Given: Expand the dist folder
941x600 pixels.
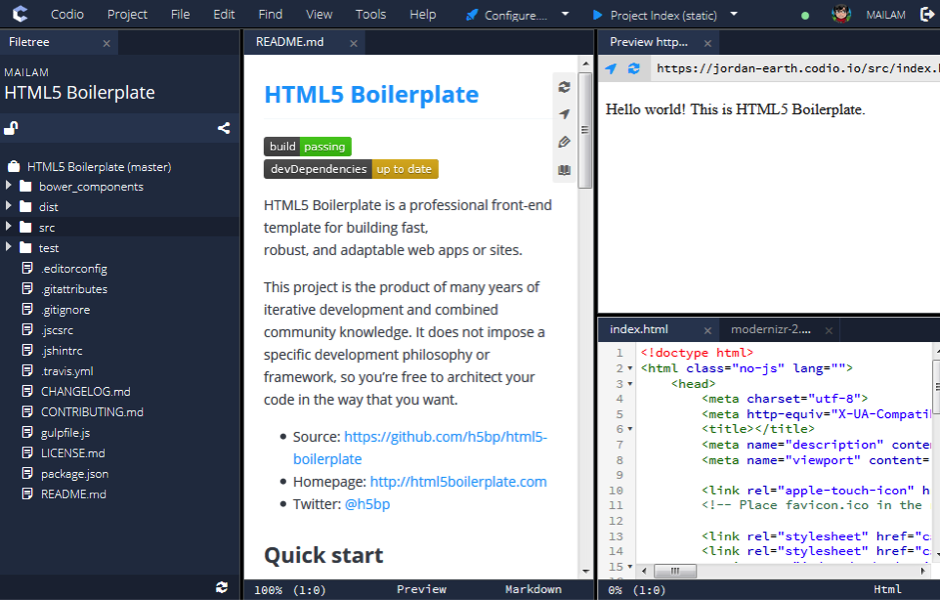Looking at the screenshot, I should click(x=8, y=206).
